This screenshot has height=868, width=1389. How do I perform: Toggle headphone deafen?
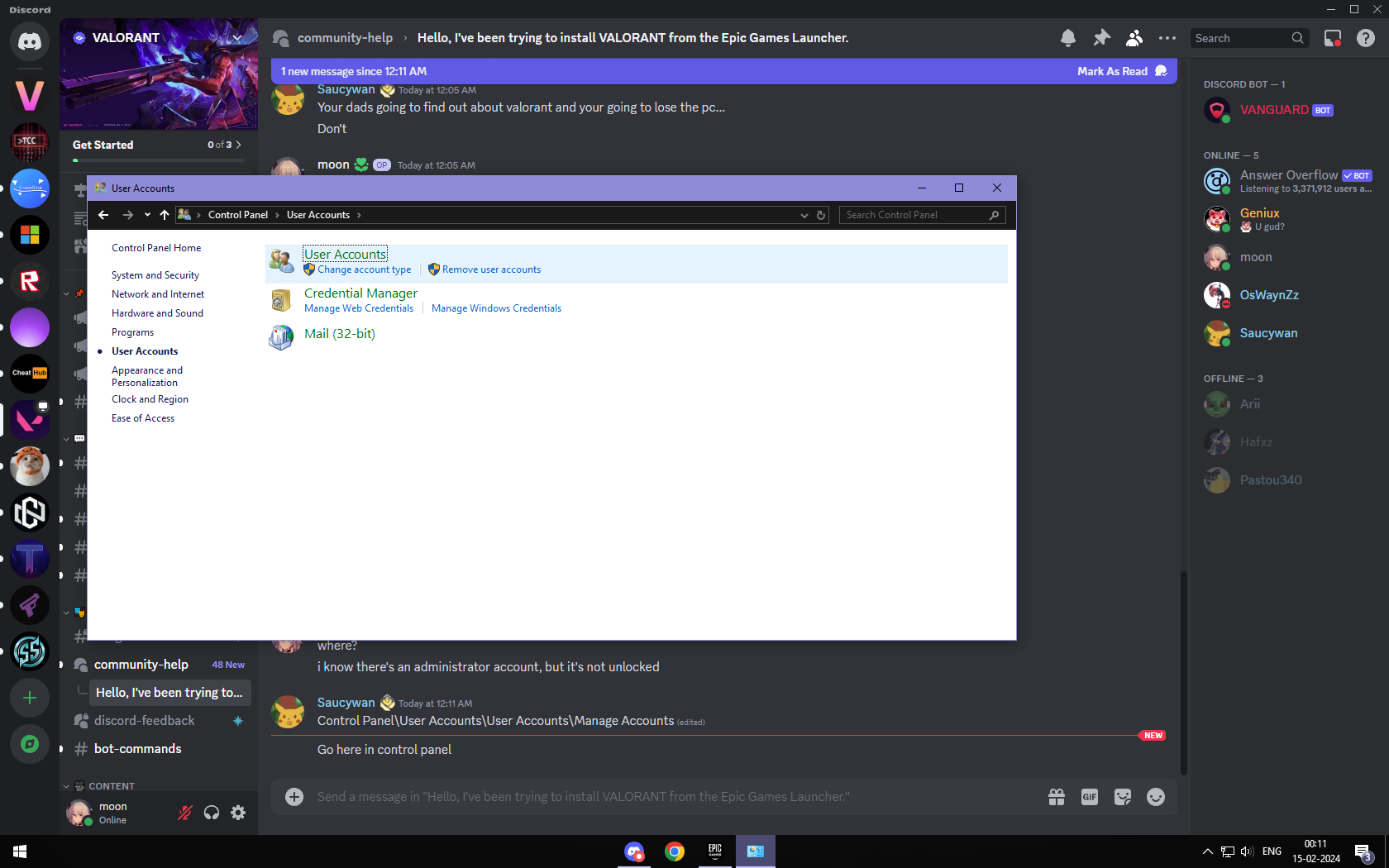[212, 813]
